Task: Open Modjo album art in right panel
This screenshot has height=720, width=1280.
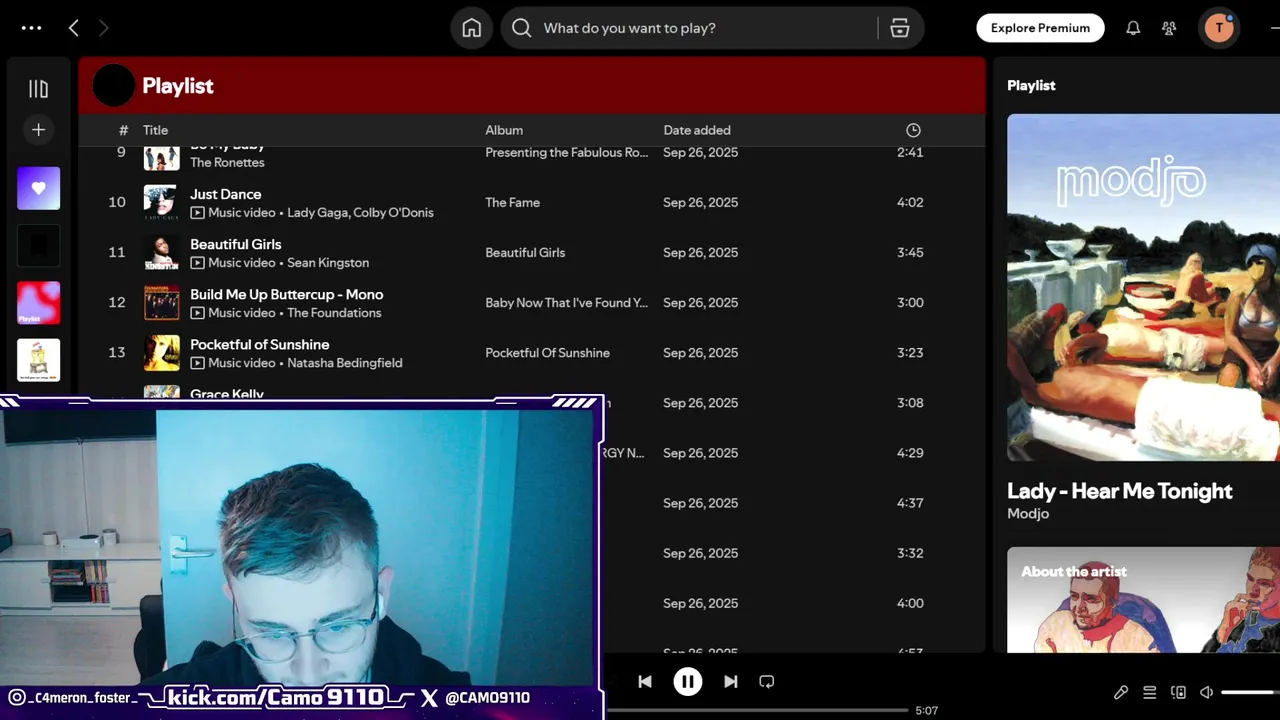Action: click(1143, 287)
